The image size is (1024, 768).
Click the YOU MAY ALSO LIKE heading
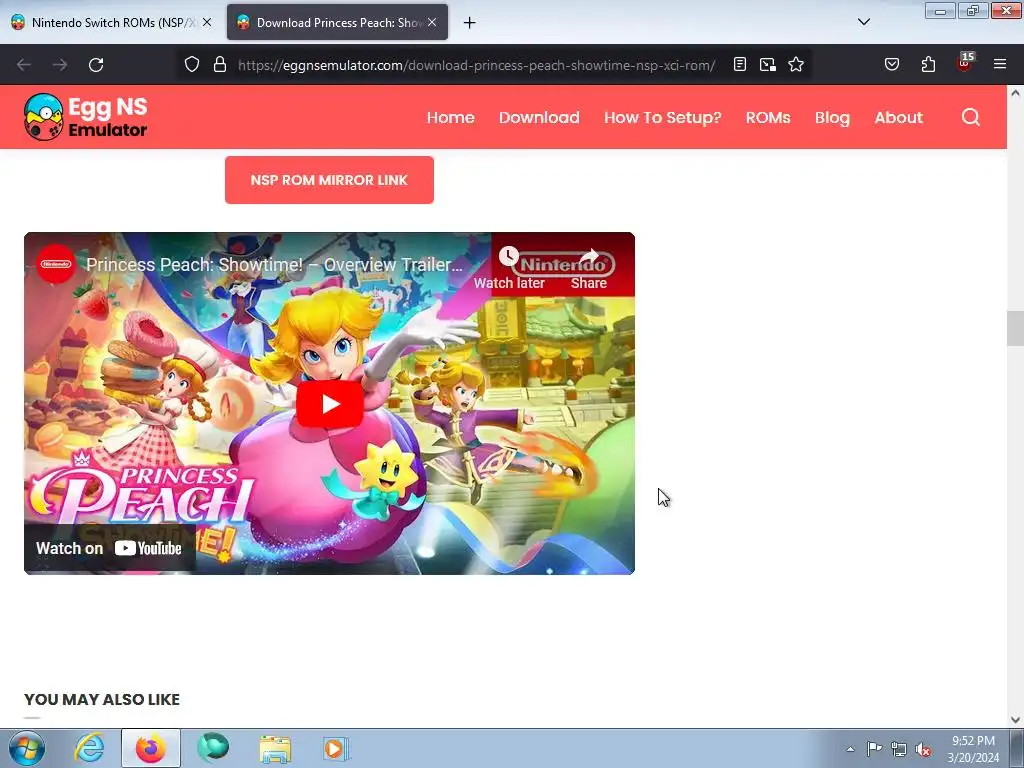click(x=102, y=699)
